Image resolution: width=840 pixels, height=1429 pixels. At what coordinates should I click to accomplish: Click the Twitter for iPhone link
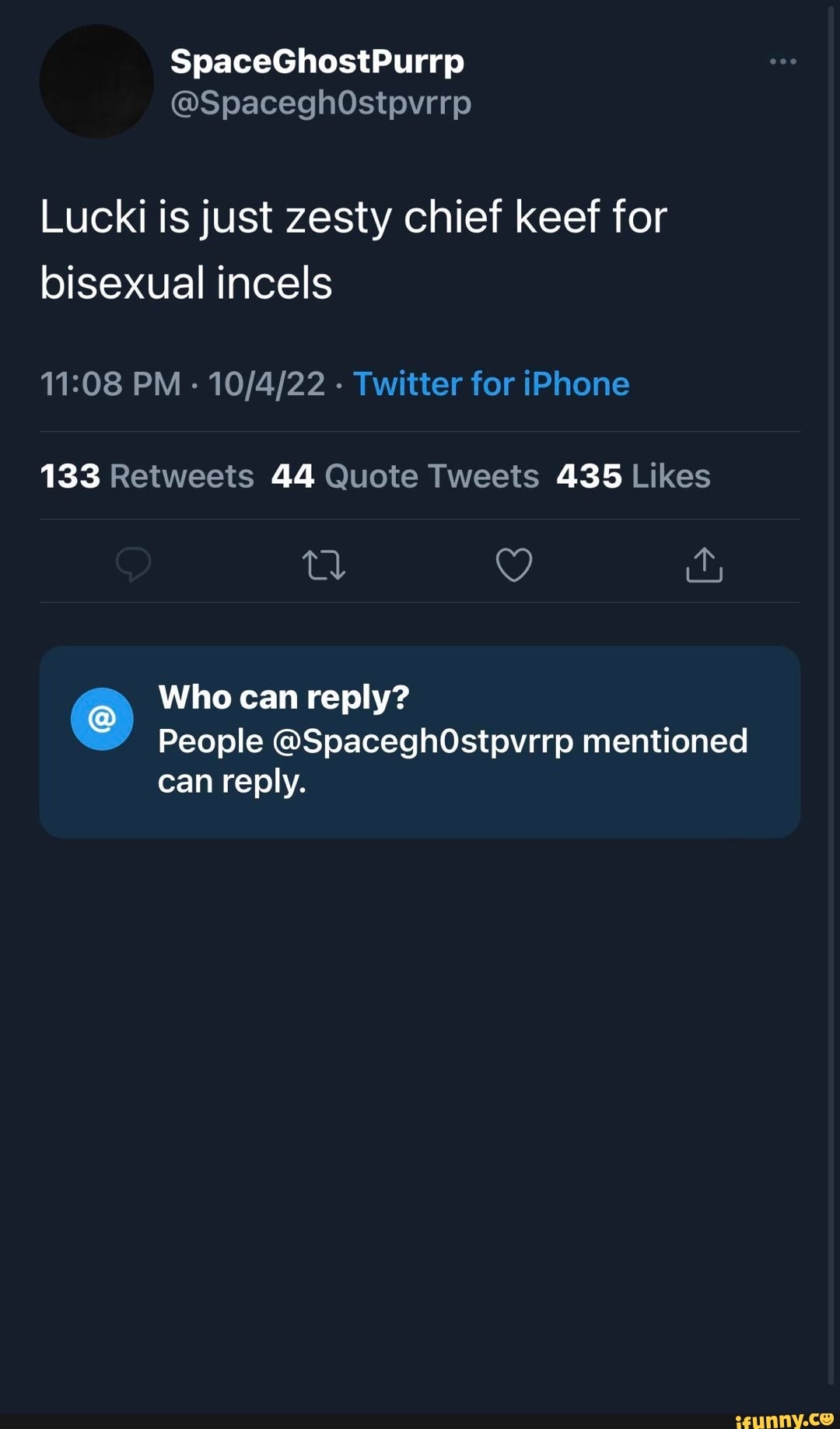click(491, 384)
